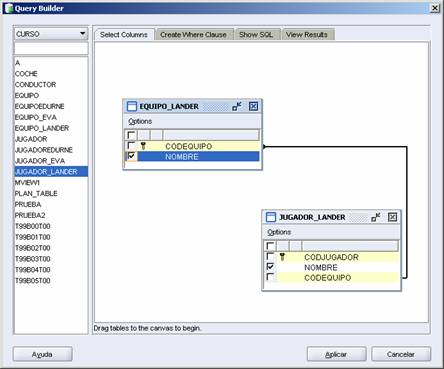This screenshot has height=369, width=444.
Task: Select JUGADOREDURNE in the table list
Action: pos(51,150)
